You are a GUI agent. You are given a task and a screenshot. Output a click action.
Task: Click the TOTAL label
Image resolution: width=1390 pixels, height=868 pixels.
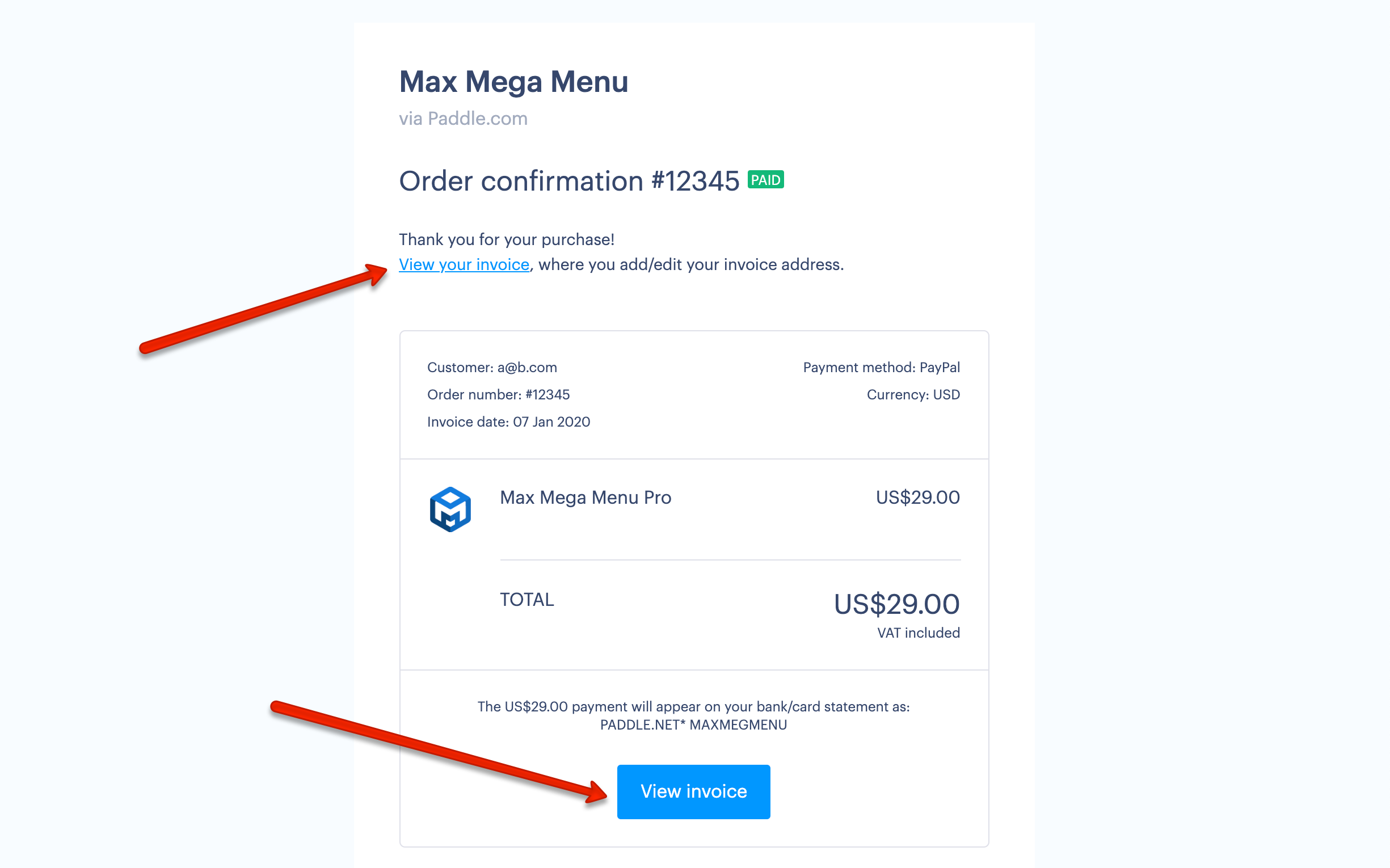pos(526,600)
